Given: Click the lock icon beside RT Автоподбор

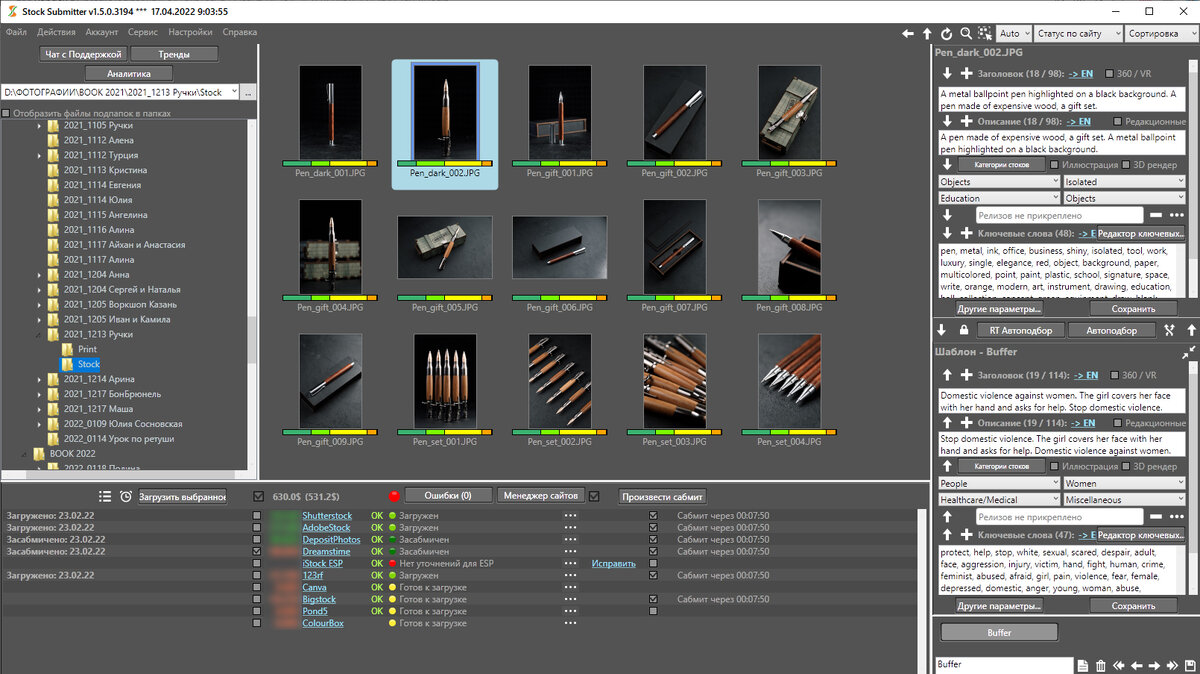Looking at the screenshot, I should (963, 330).
